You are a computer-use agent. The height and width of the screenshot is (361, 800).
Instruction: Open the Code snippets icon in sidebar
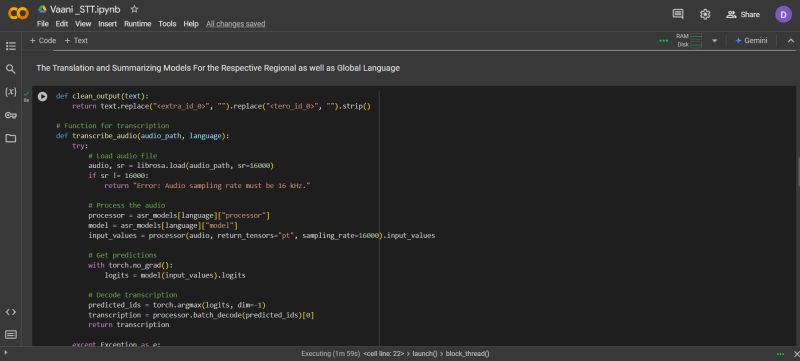pos(11,312)
